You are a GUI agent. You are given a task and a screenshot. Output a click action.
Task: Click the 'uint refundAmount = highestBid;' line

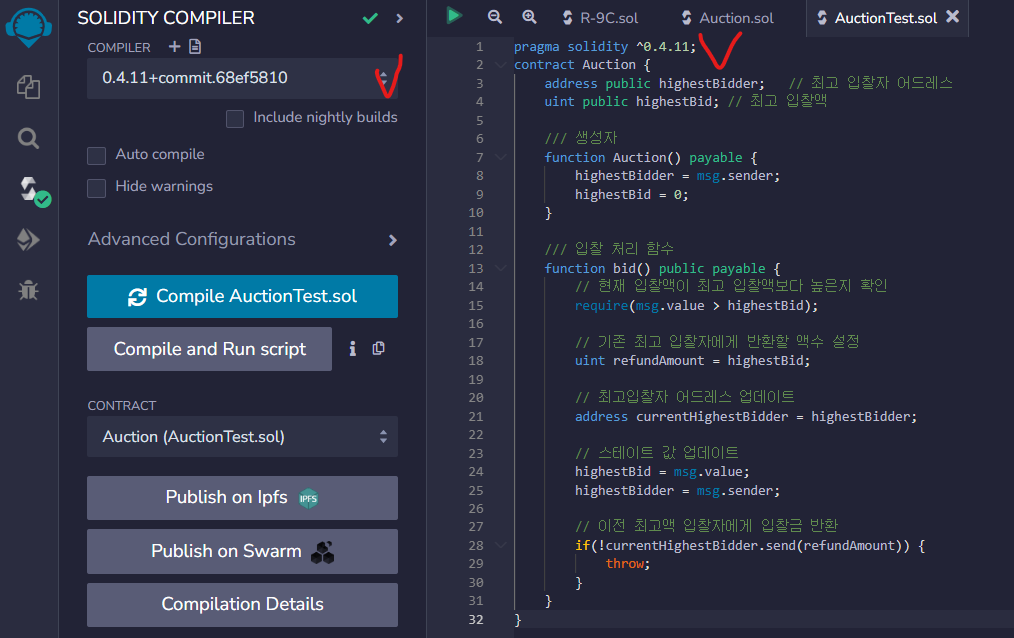click(693, 361)
